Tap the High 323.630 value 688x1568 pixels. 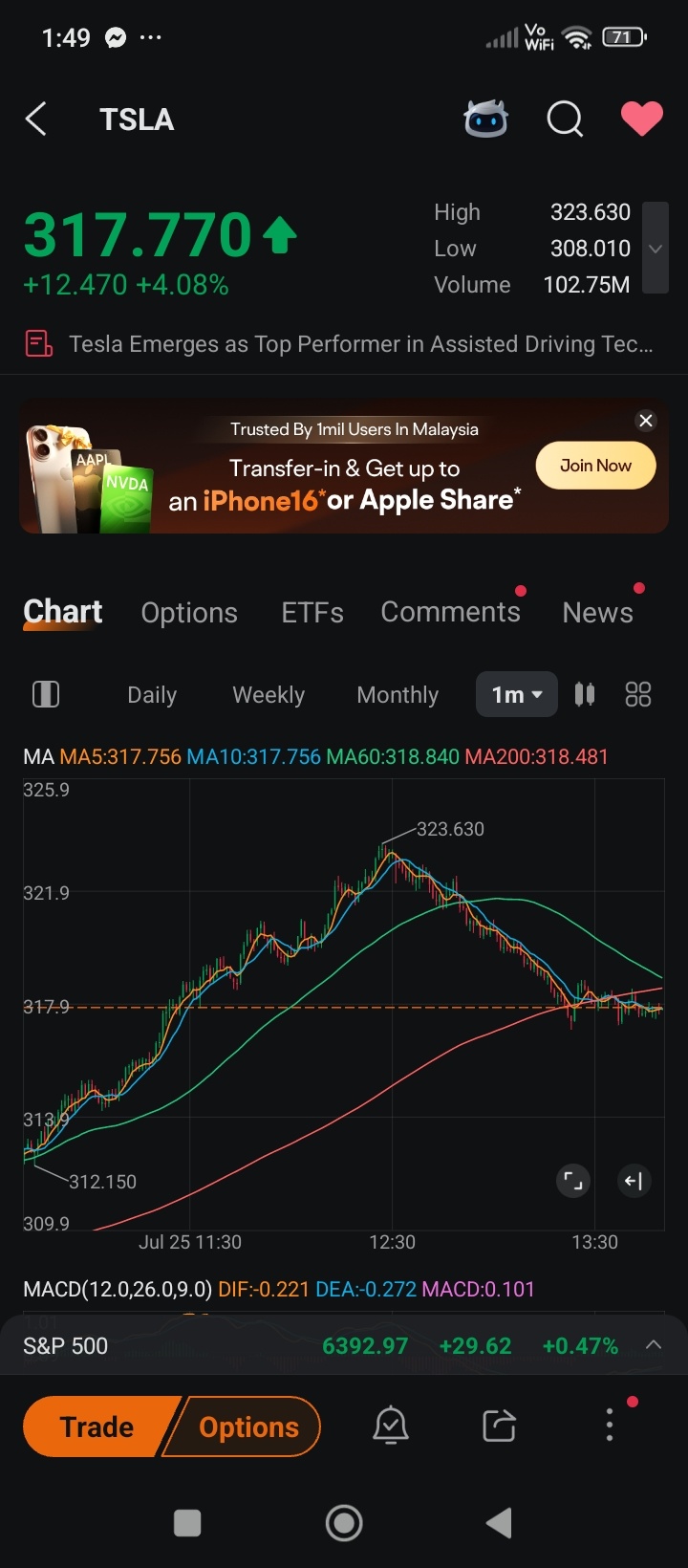[x=590, y=212]
